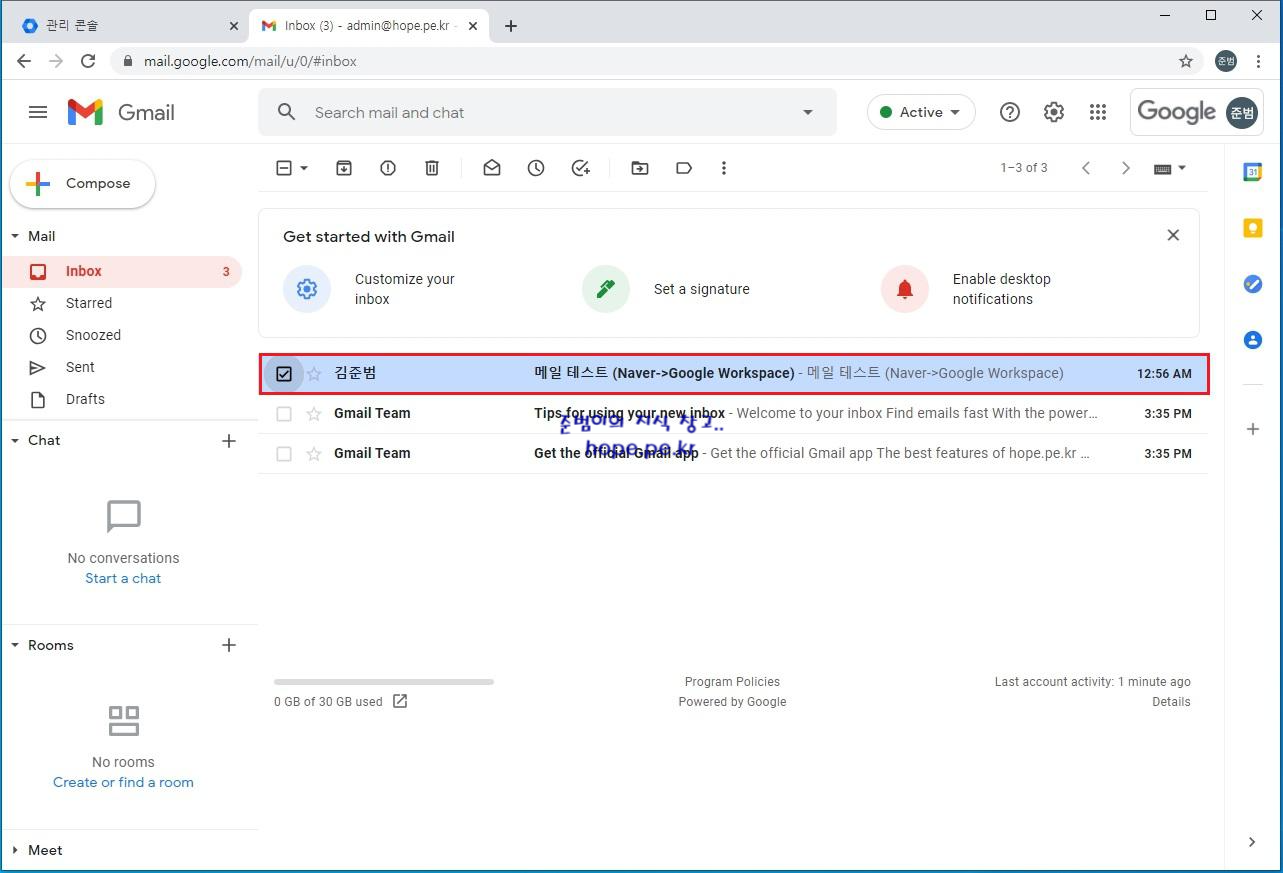
Task: Click the Compose button
Action: point(82,184)
